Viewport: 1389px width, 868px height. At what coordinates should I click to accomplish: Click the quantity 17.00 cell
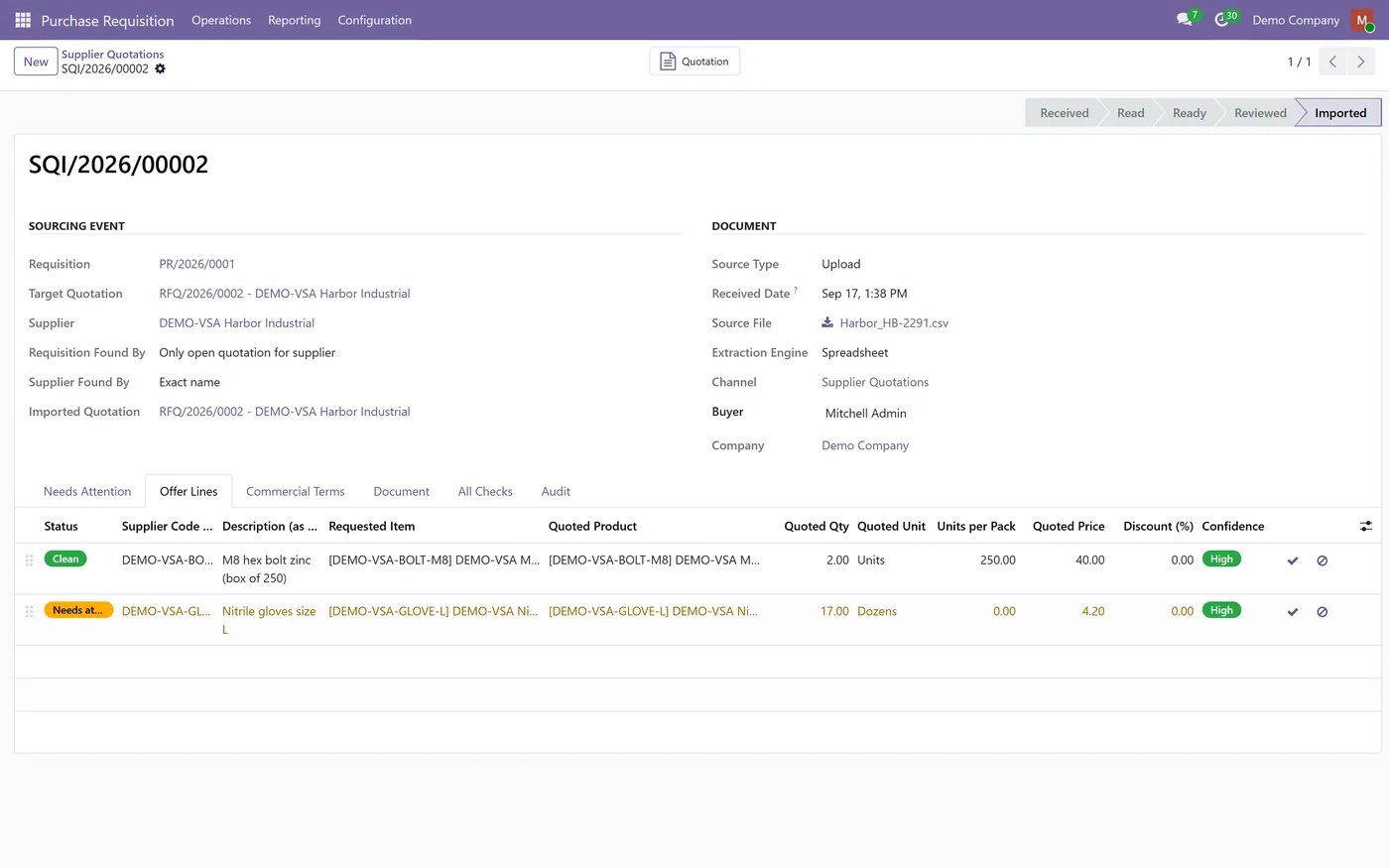pyautogui.click(x=834, y=612)
